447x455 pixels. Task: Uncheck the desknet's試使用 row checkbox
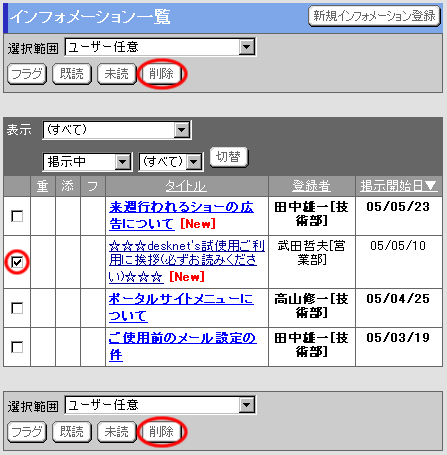(x=17, y=262)
